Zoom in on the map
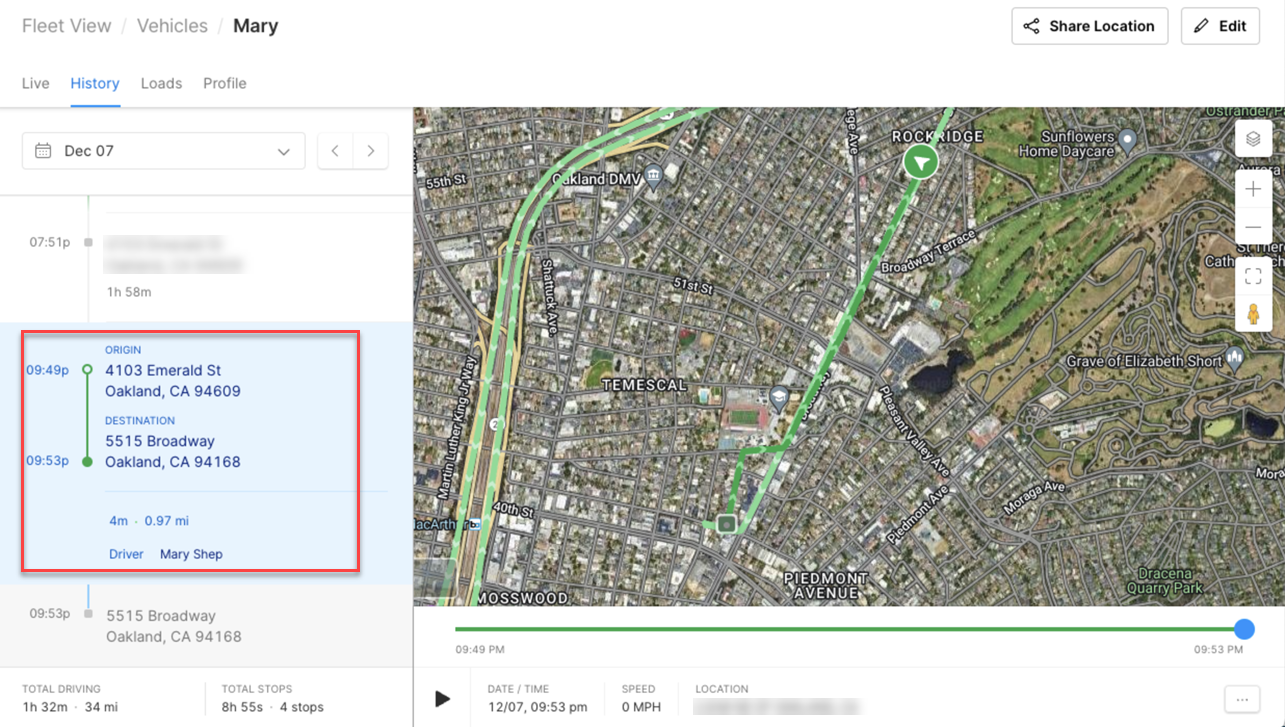This screenshot has height=727, width=1285. 1253,189
